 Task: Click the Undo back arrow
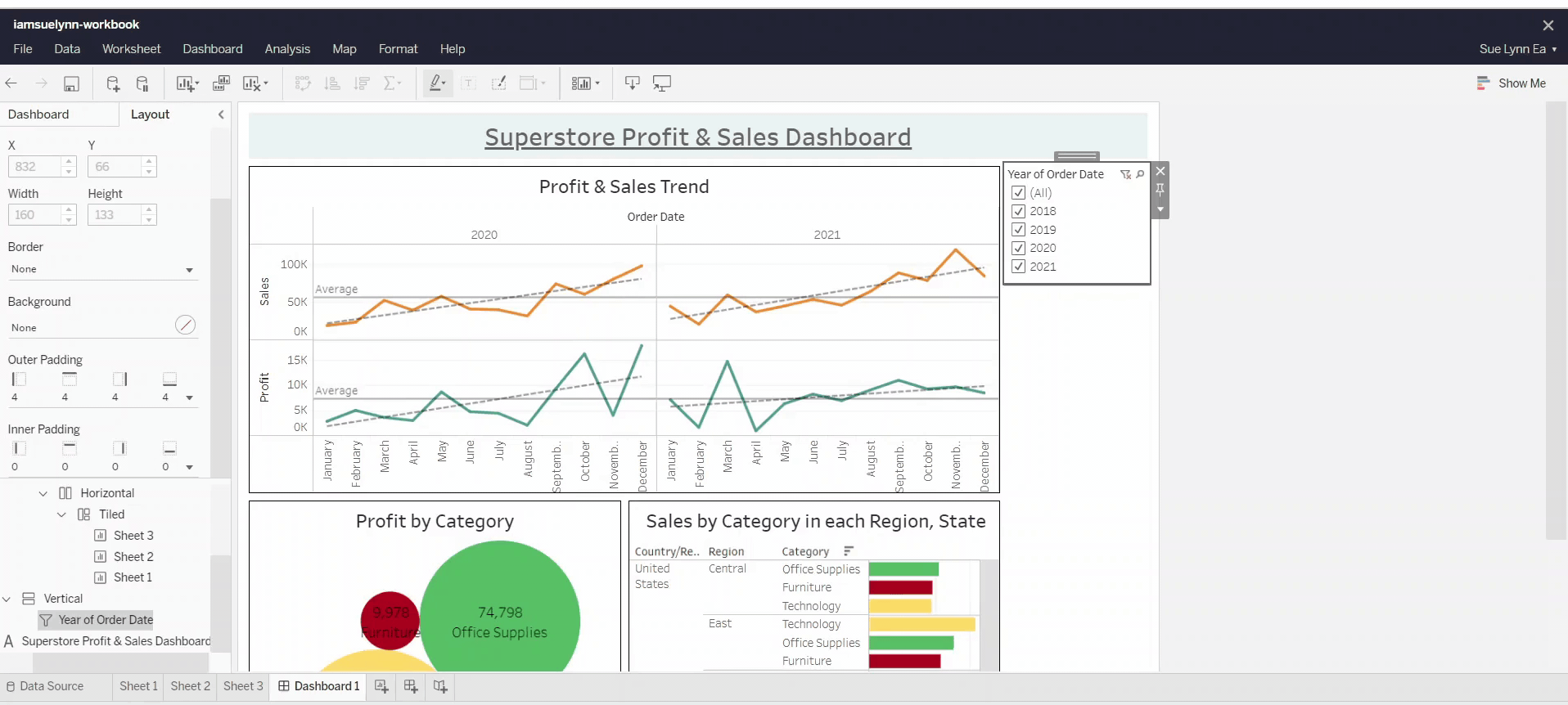click(11, 83)
